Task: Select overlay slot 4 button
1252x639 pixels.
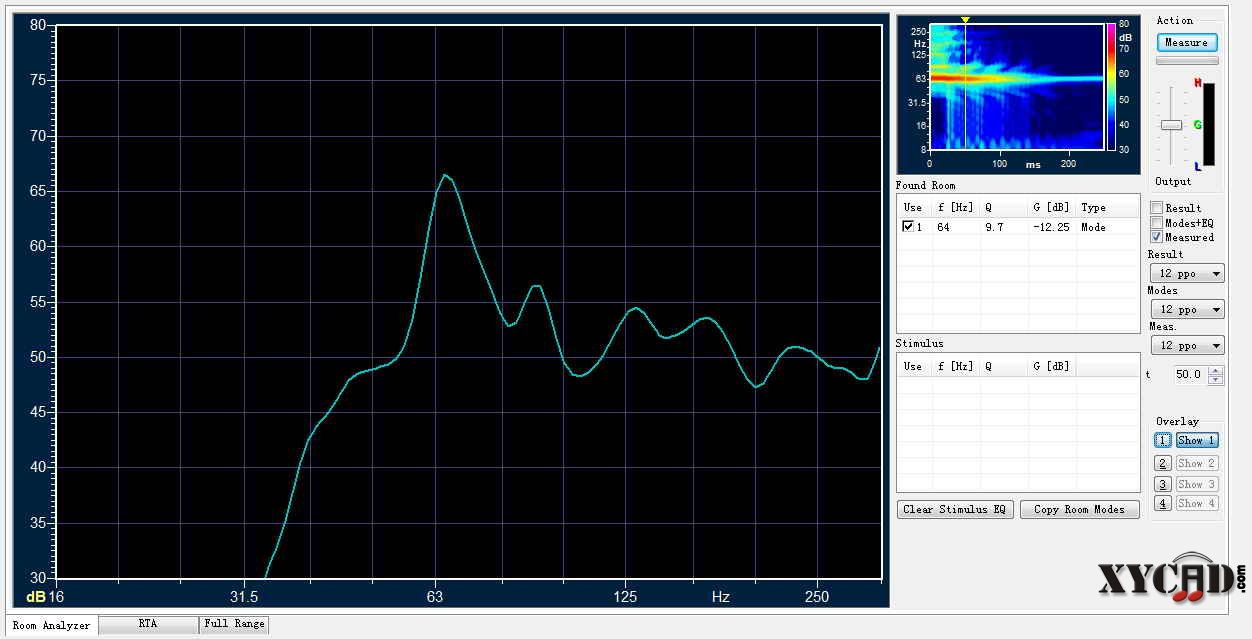Action: (x=1163, y=503)
